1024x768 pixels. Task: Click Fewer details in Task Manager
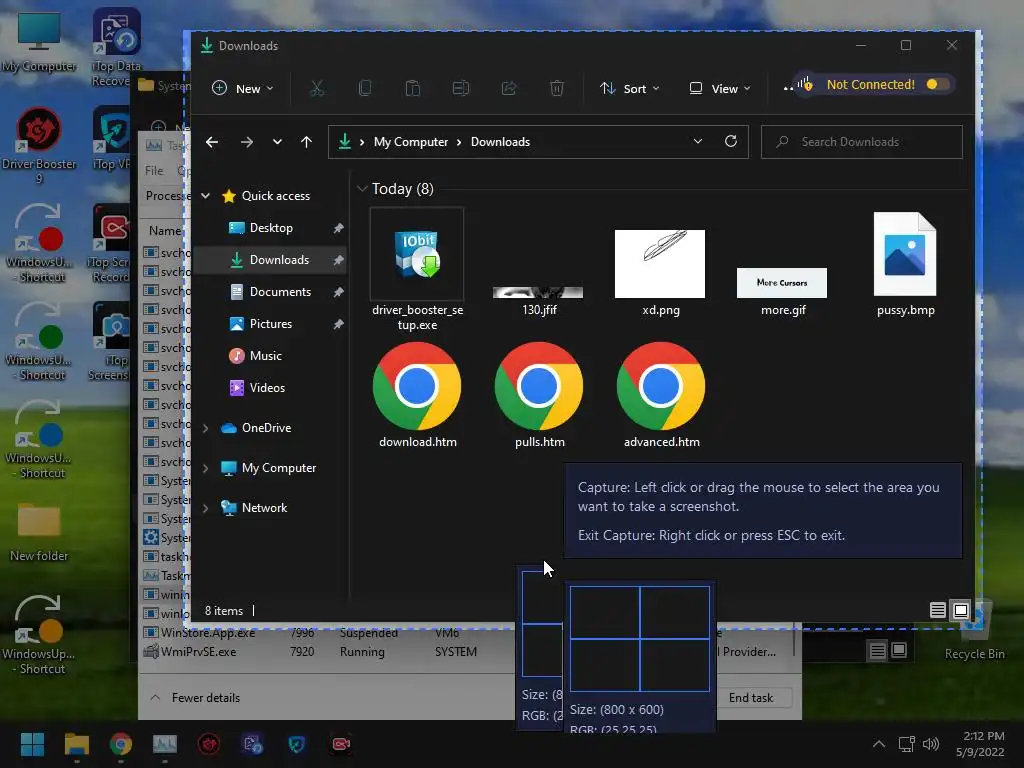[x=196, y=697]
